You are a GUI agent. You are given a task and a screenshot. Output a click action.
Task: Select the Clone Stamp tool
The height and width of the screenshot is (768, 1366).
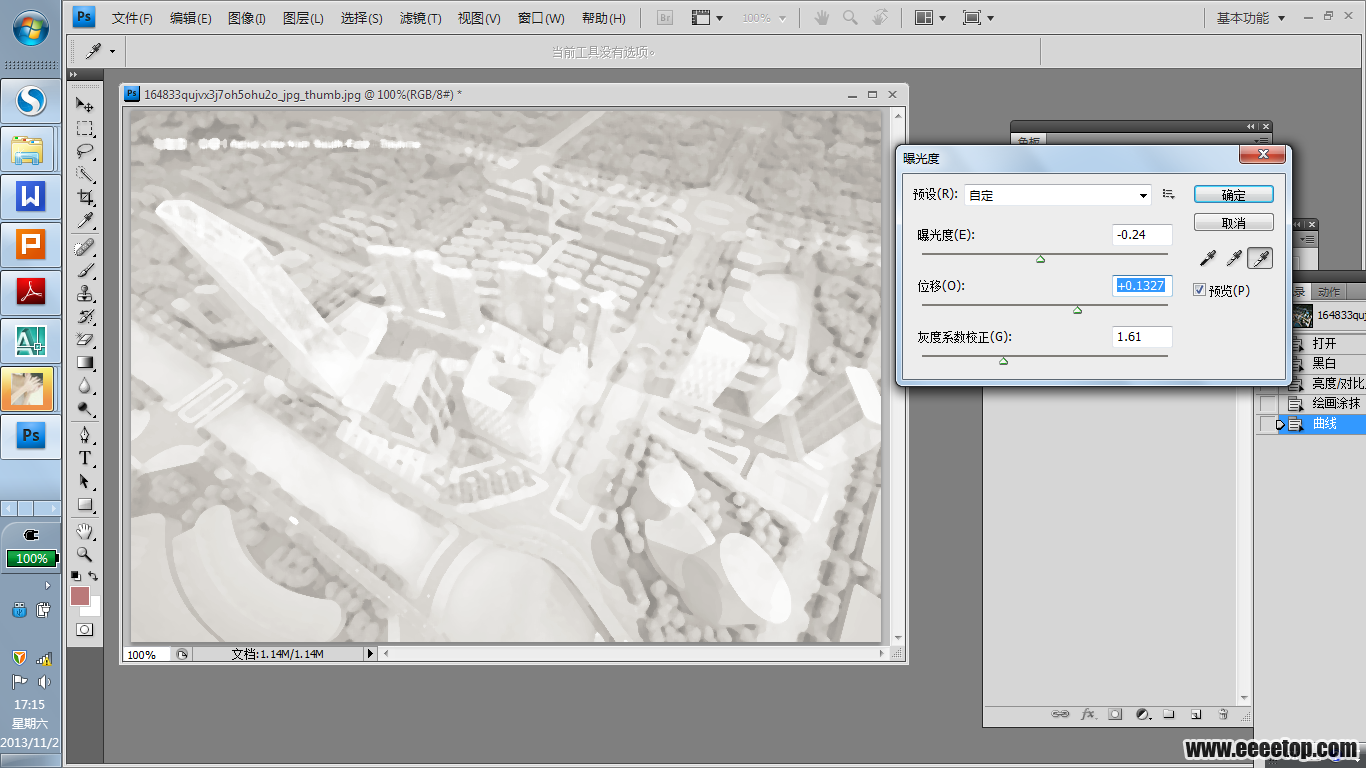pos(85,293)
